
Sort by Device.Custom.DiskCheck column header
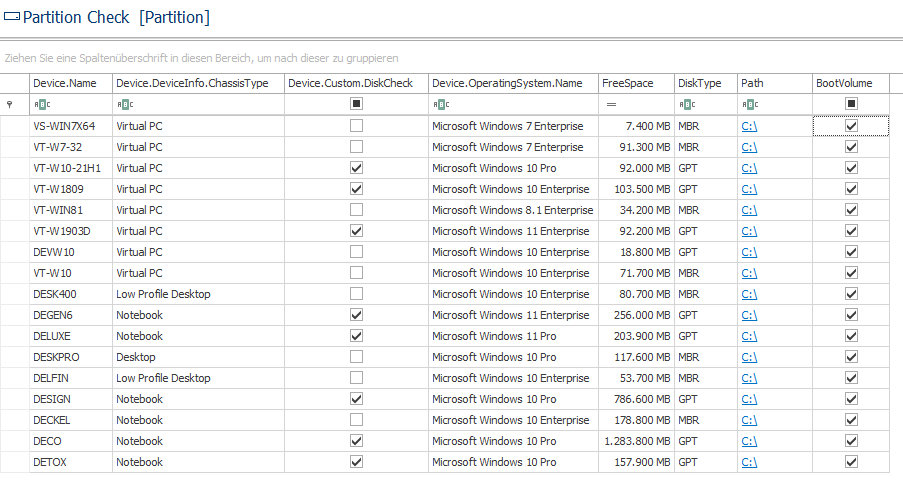[x=356, y=83]
